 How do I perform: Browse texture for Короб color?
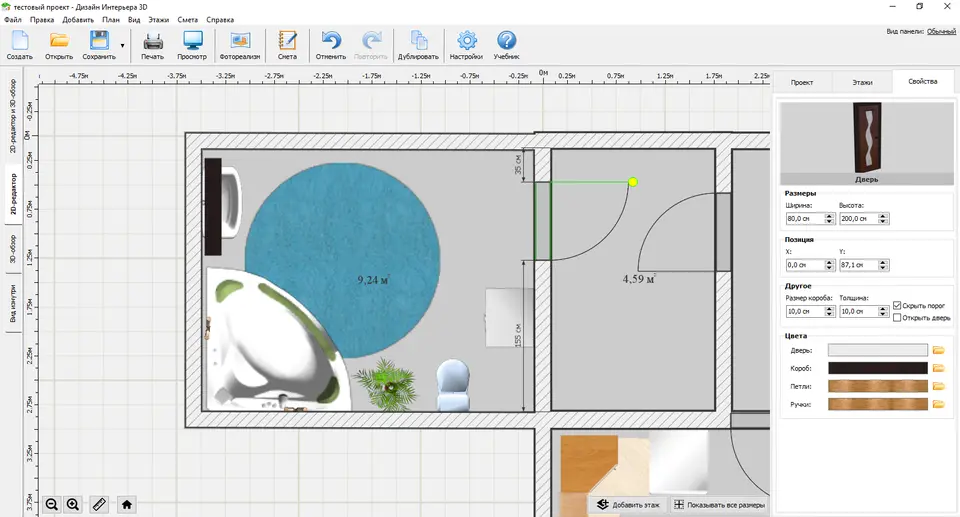938,368
